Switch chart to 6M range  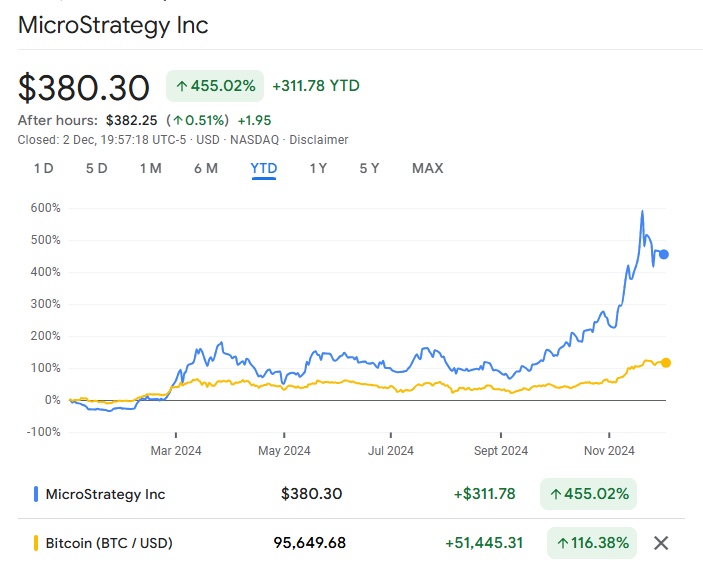click(x=205, y=168)
